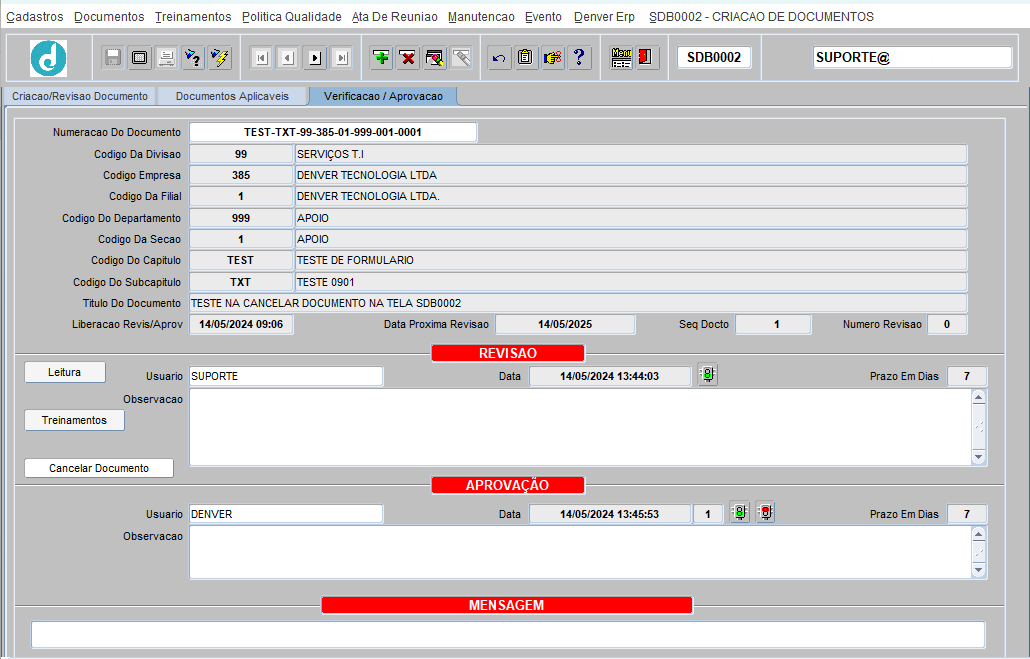The image size is (1030, 659).
Task: Click the Codigo Empresa 385 field
Action: pos(240,175)
